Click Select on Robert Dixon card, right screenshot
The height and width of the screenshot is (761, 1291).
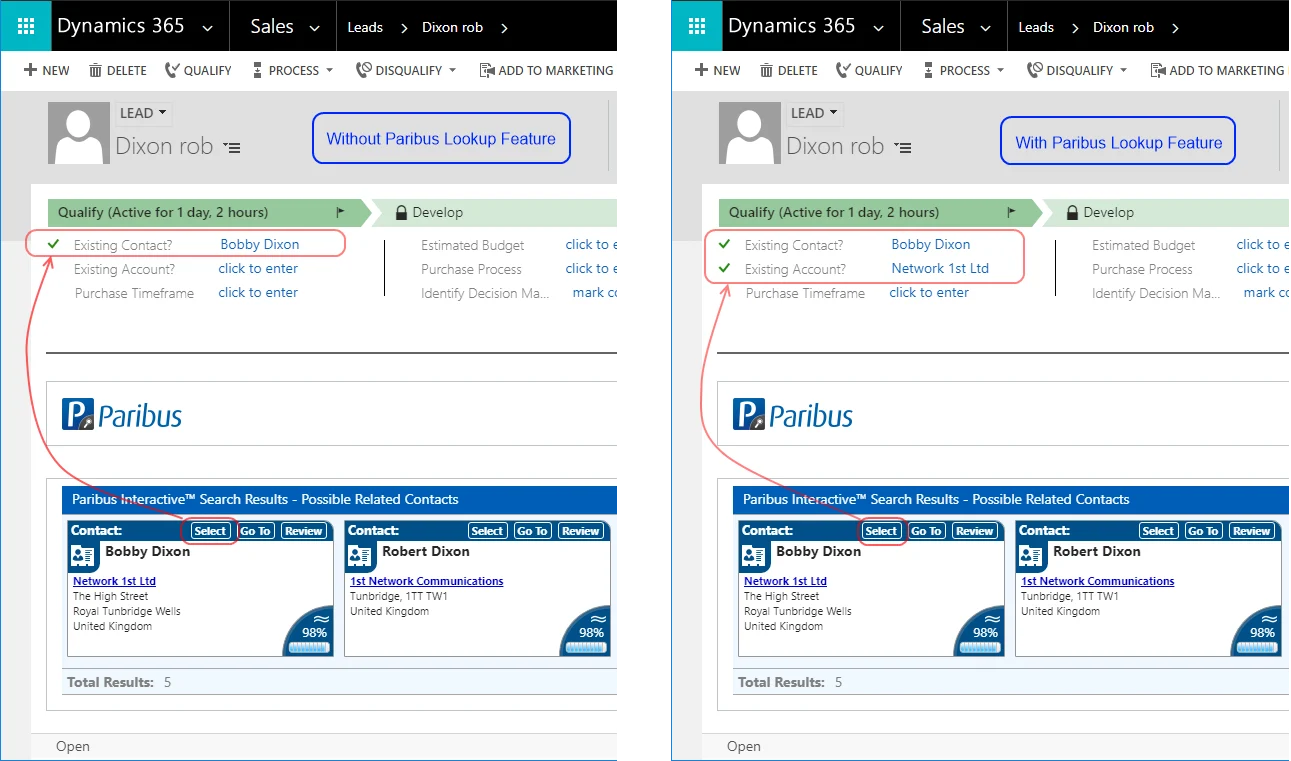coord(1158,531)
